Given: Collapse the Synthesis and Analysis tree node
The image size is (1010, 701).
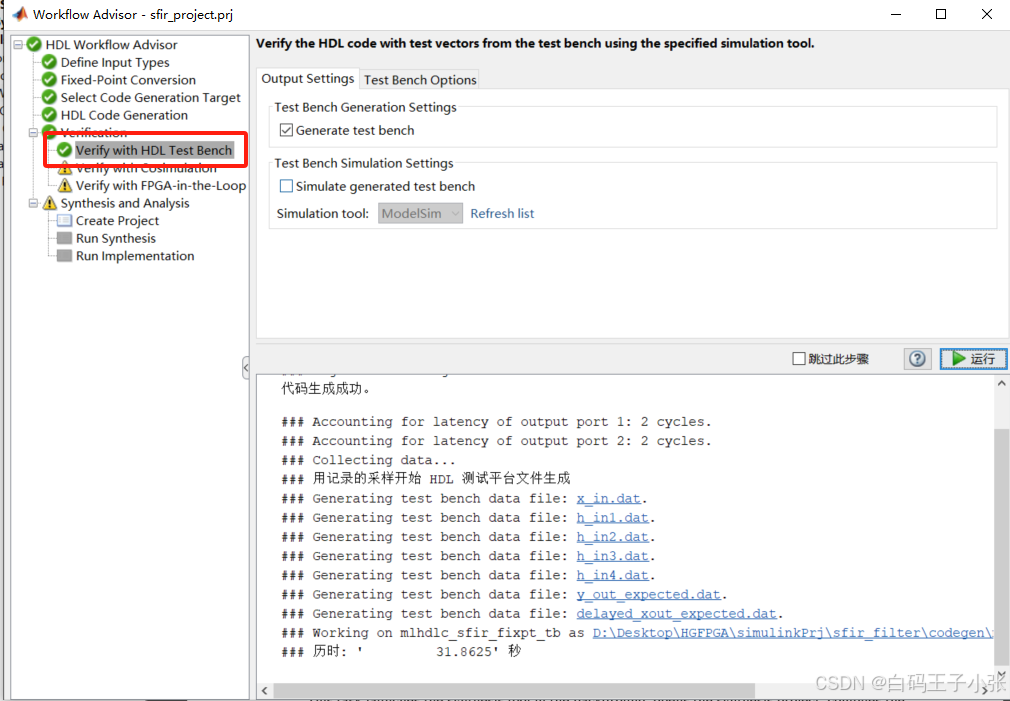Looking at the screenshot, I should pos(33,203).
